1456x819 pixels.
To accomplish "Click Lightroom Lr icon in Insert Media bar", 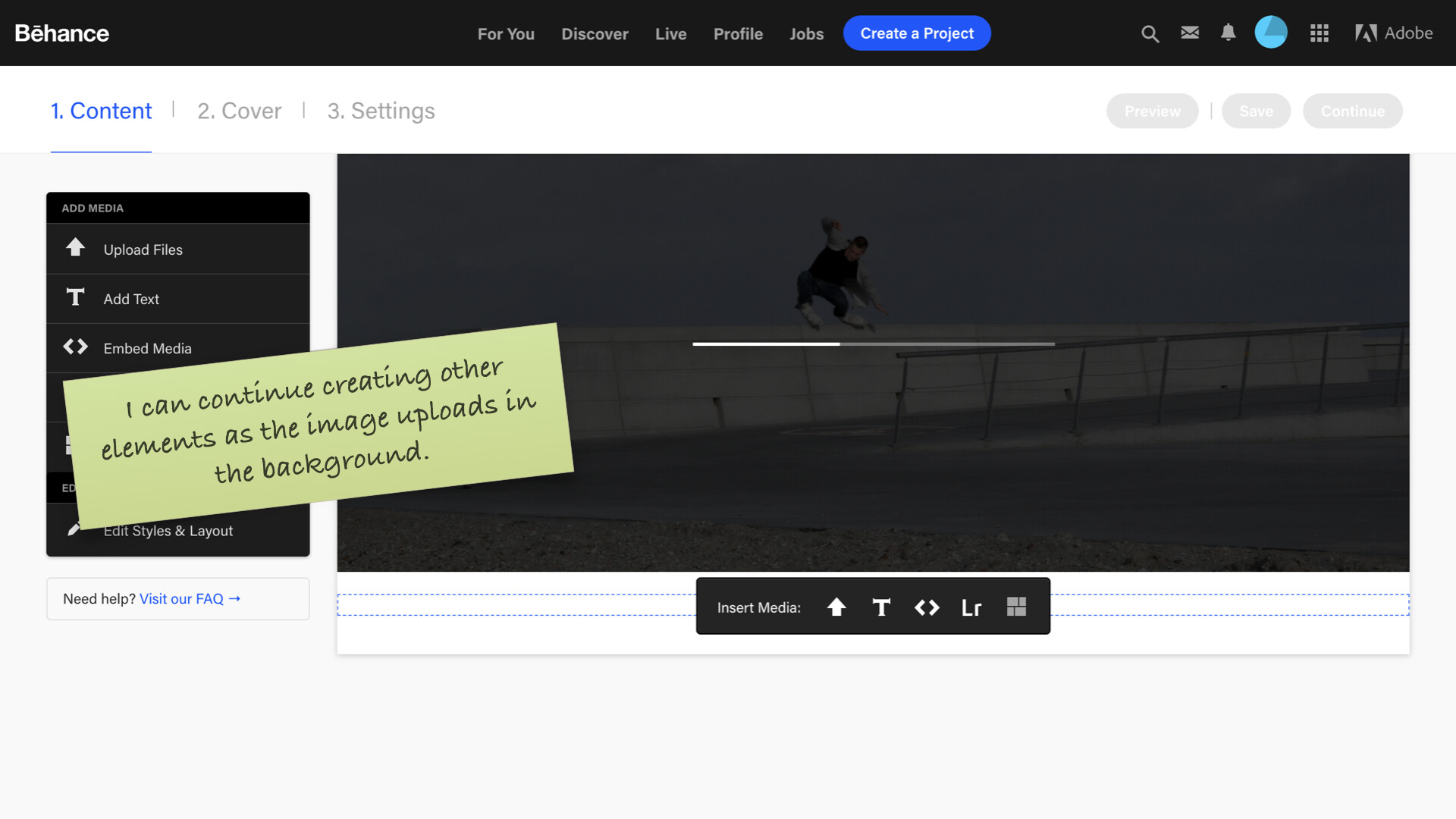I will (971, 607).
